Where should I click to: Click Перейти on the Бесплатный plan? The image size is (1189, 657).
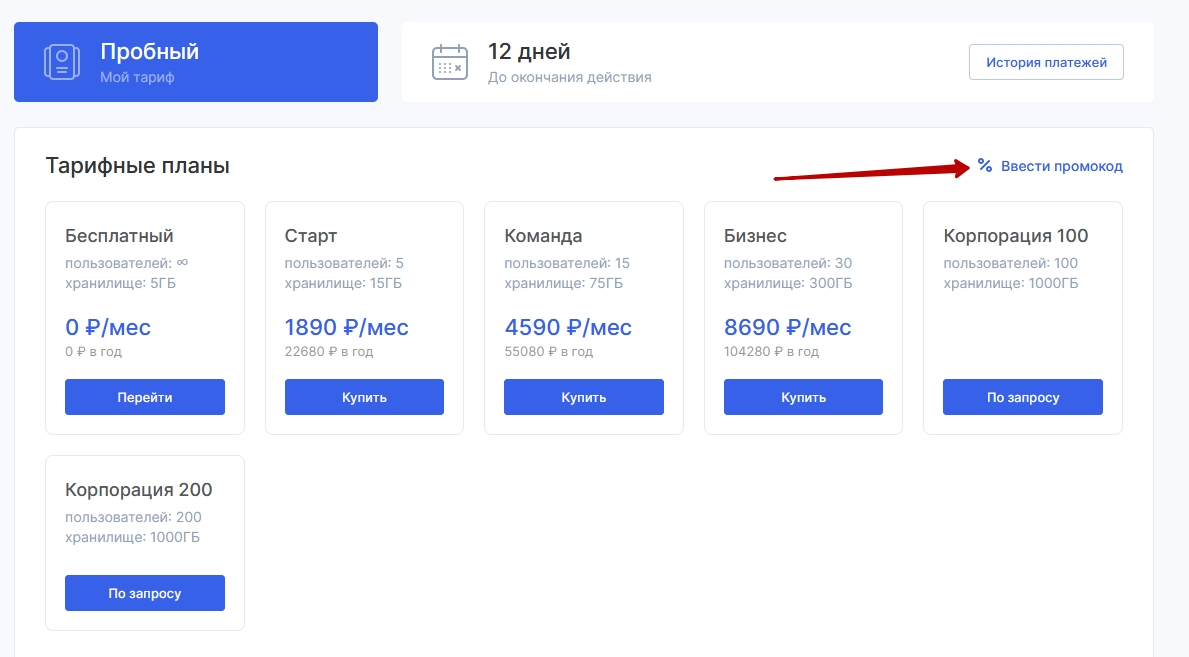144,397
